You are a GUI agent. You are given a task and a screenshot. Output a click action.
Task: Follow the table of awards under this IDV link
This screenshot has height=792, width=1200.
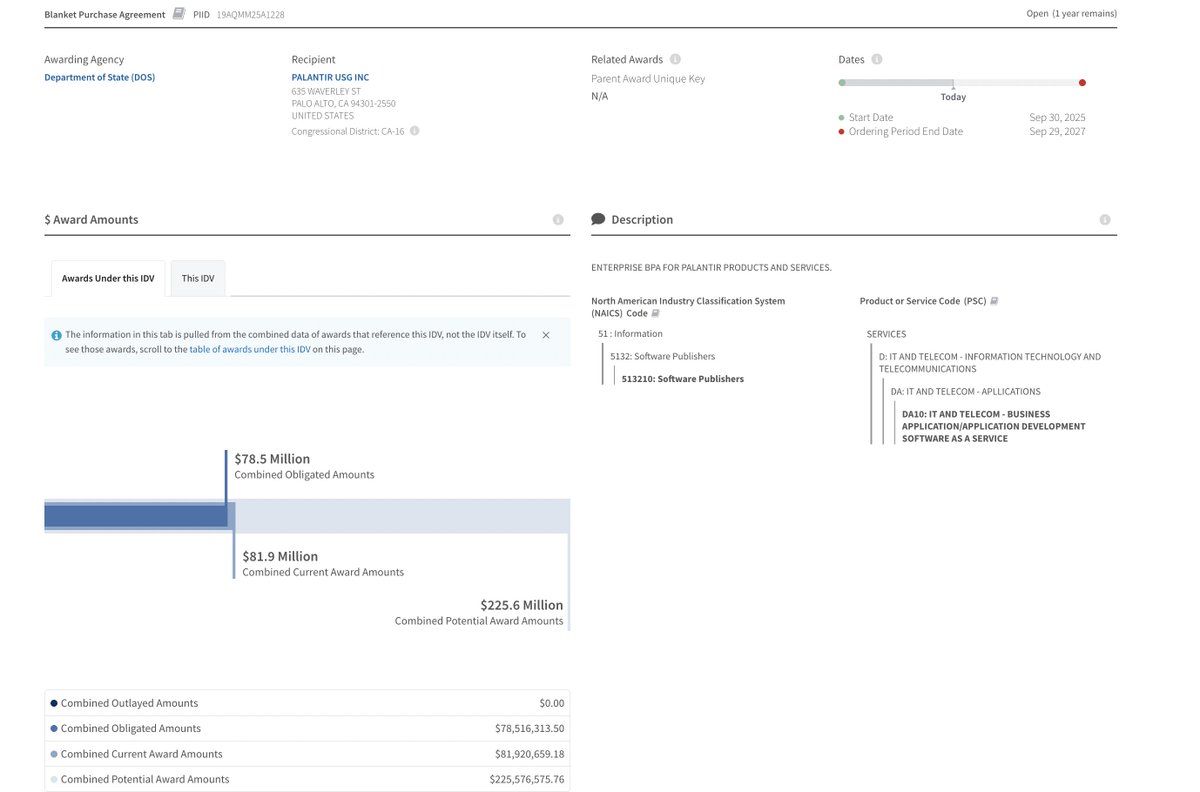tap(250, 349)
